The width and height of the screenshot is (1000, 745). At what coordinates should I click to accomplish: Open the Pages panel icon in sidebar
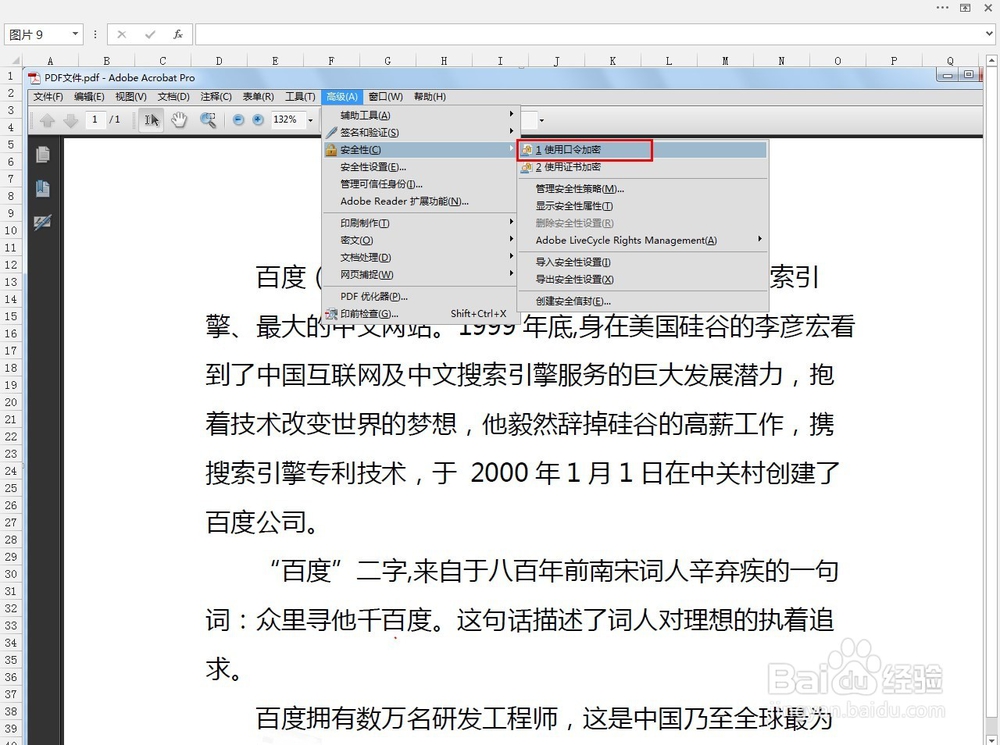click(x=43, y=155)
